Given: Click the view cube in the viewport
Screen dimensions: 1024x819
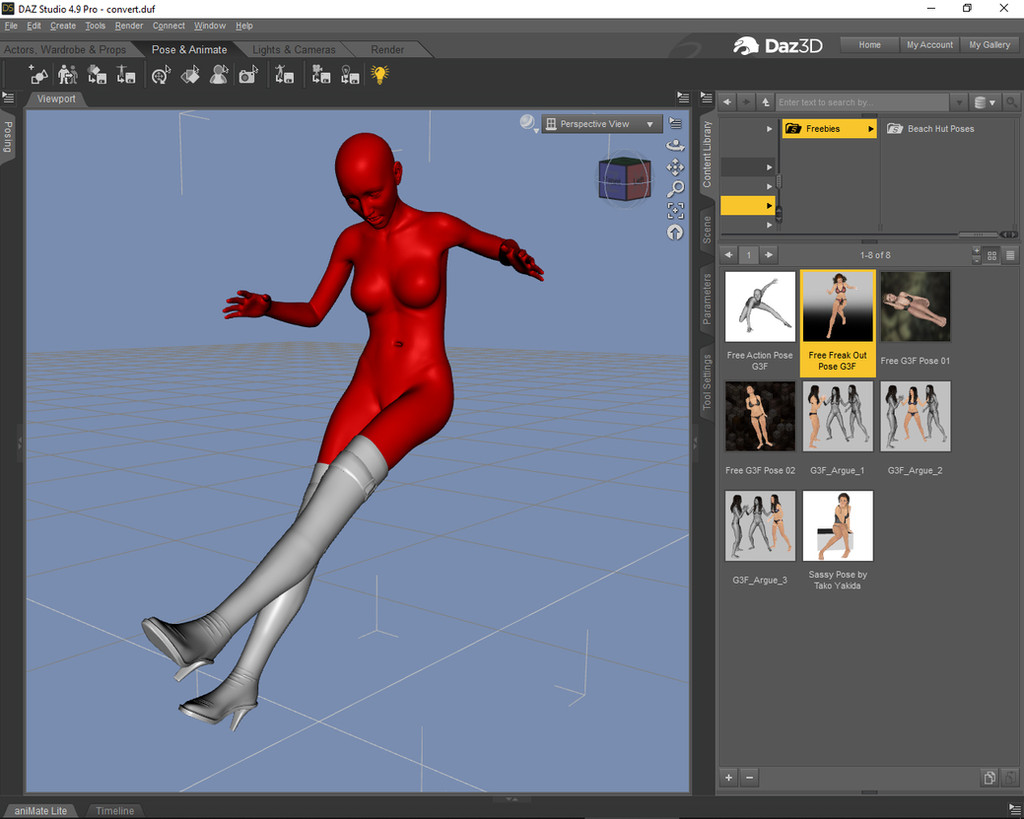Looking at the screenshot, I should [x=624, y=178].
